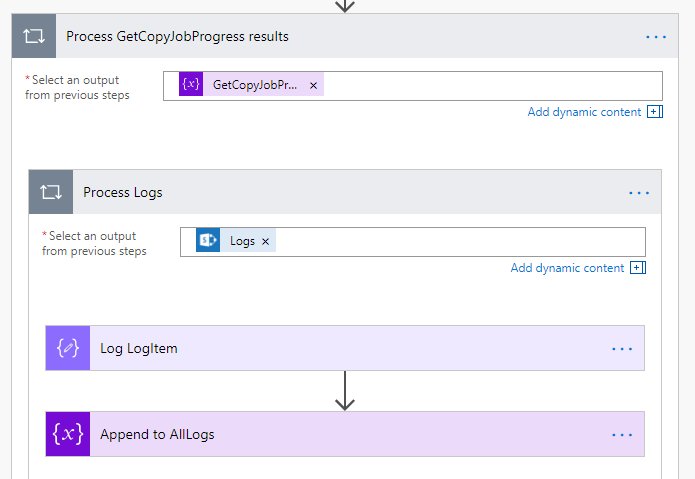Image resolution: width=695 pixels, height=479 pixels.
Task: Open ellipsis menu for Process GetCopyJobProgress results
Action: coord(656,37)
